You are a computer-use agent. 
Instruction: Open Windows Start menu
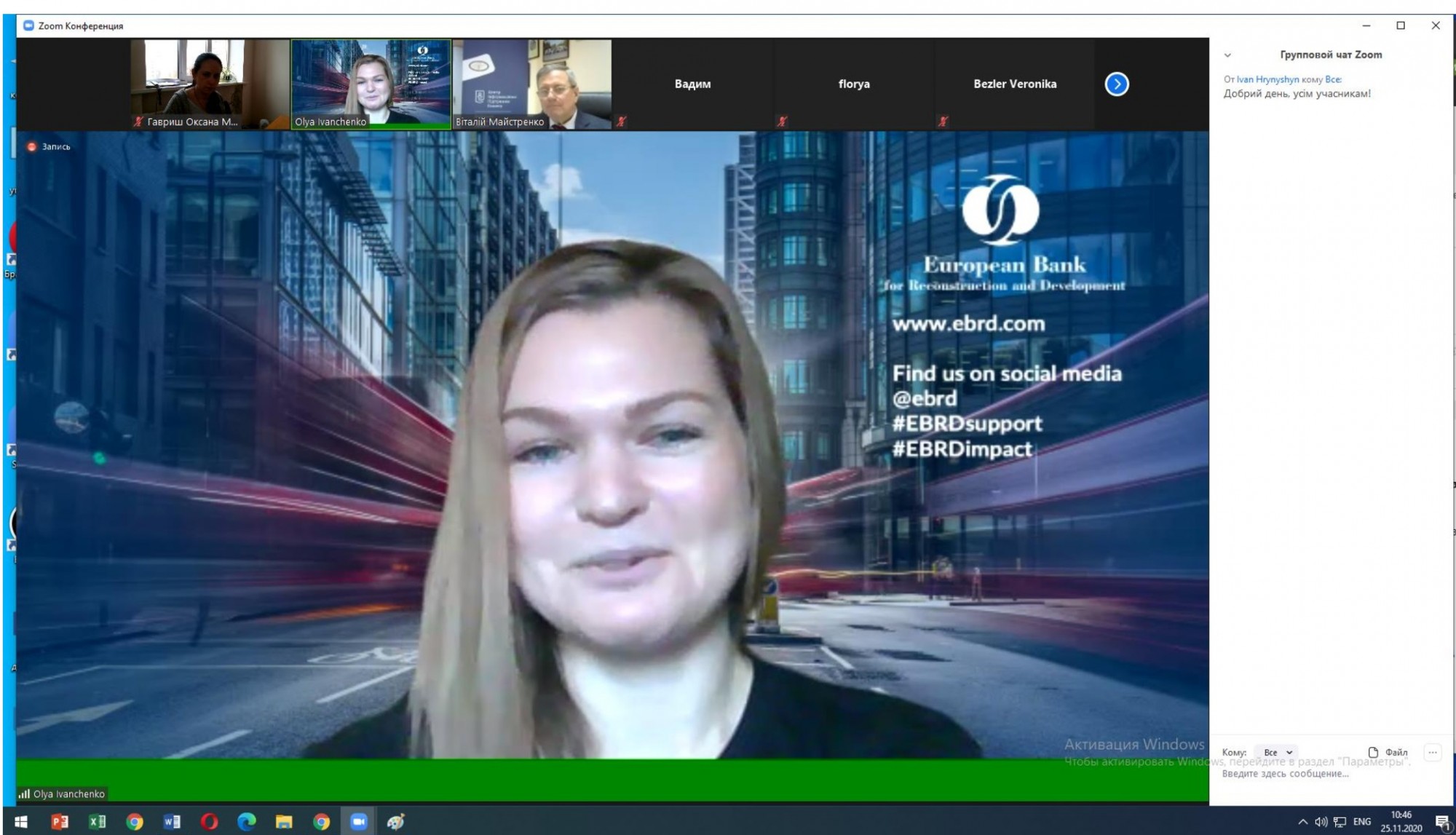[21, 822]
